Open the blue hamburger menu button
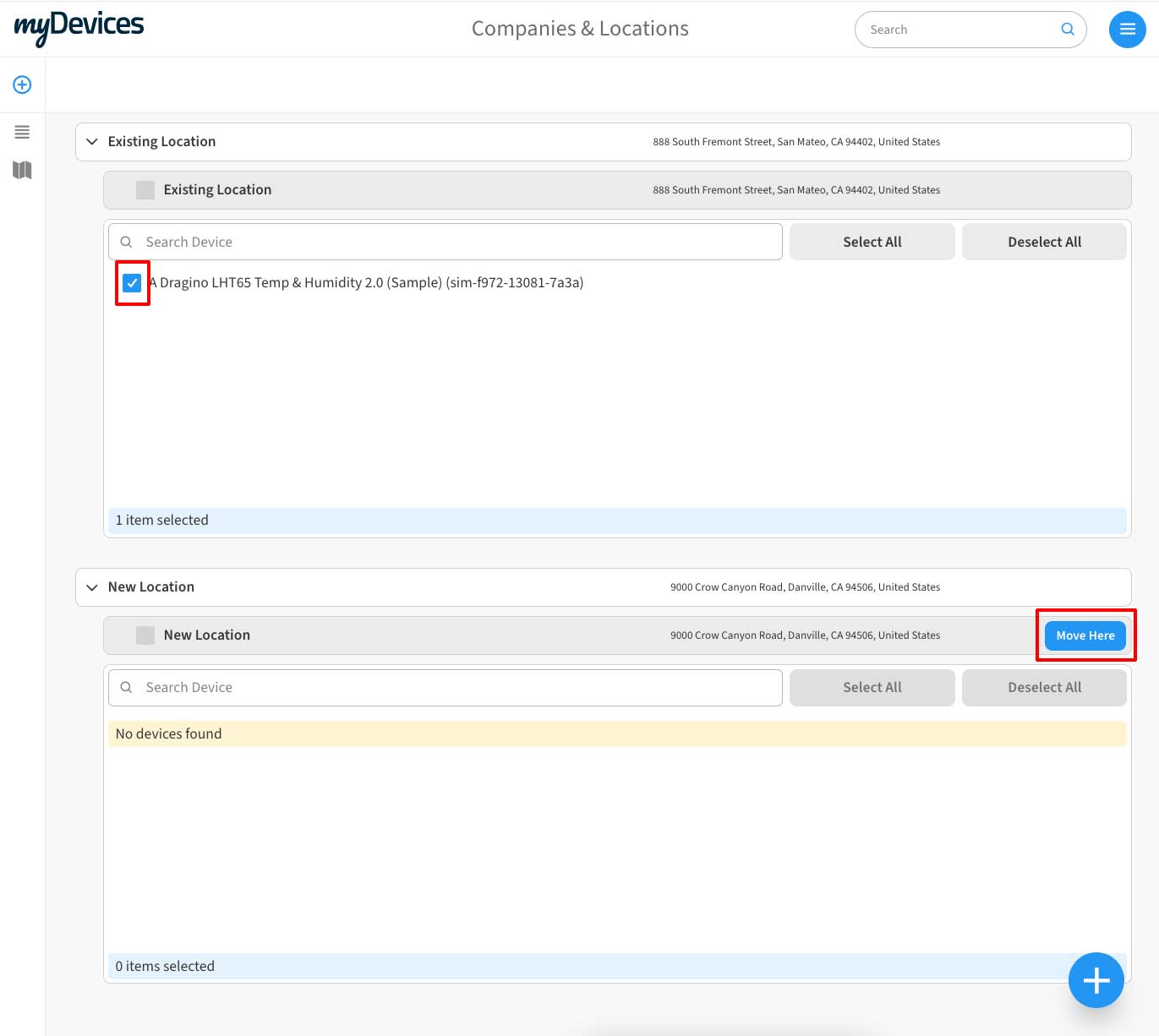Screen dimensions: 1159x1036 (1127, 30)
